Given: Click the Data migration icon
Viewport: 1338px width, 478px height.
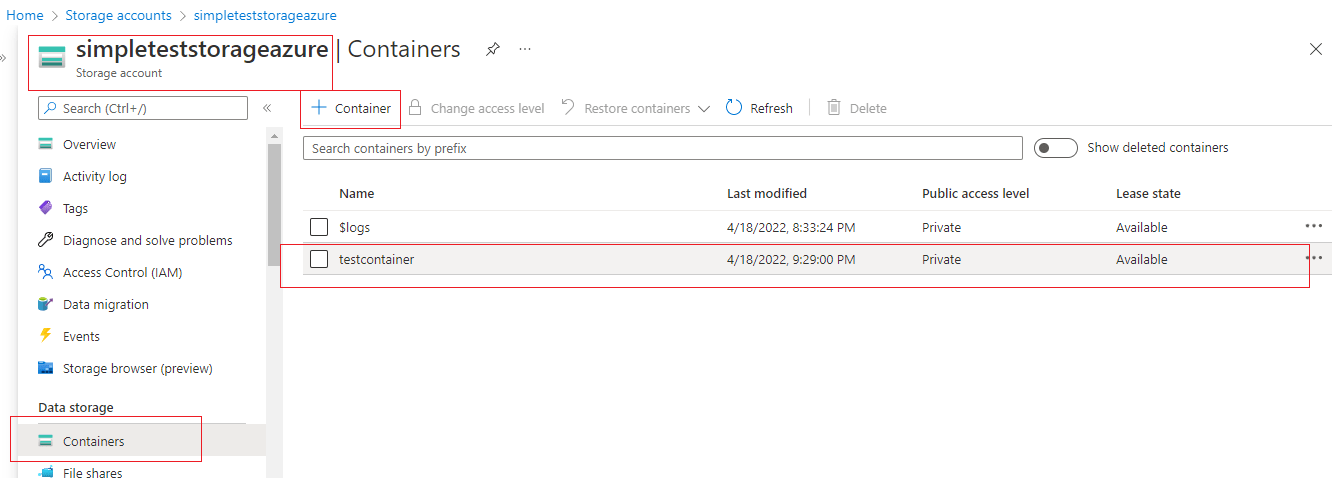Looking at the screenshot, I should (x=45, y=304).
